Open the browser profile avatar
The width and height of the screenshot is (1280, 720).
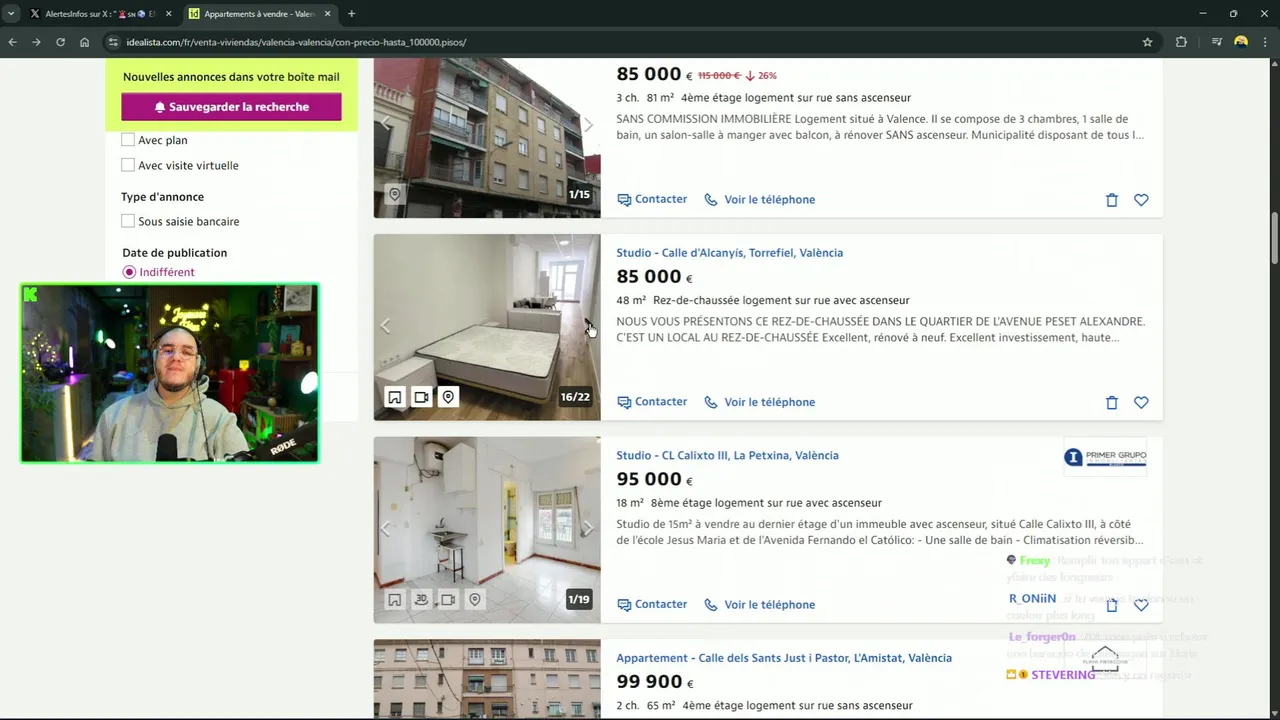(1241, 42)
